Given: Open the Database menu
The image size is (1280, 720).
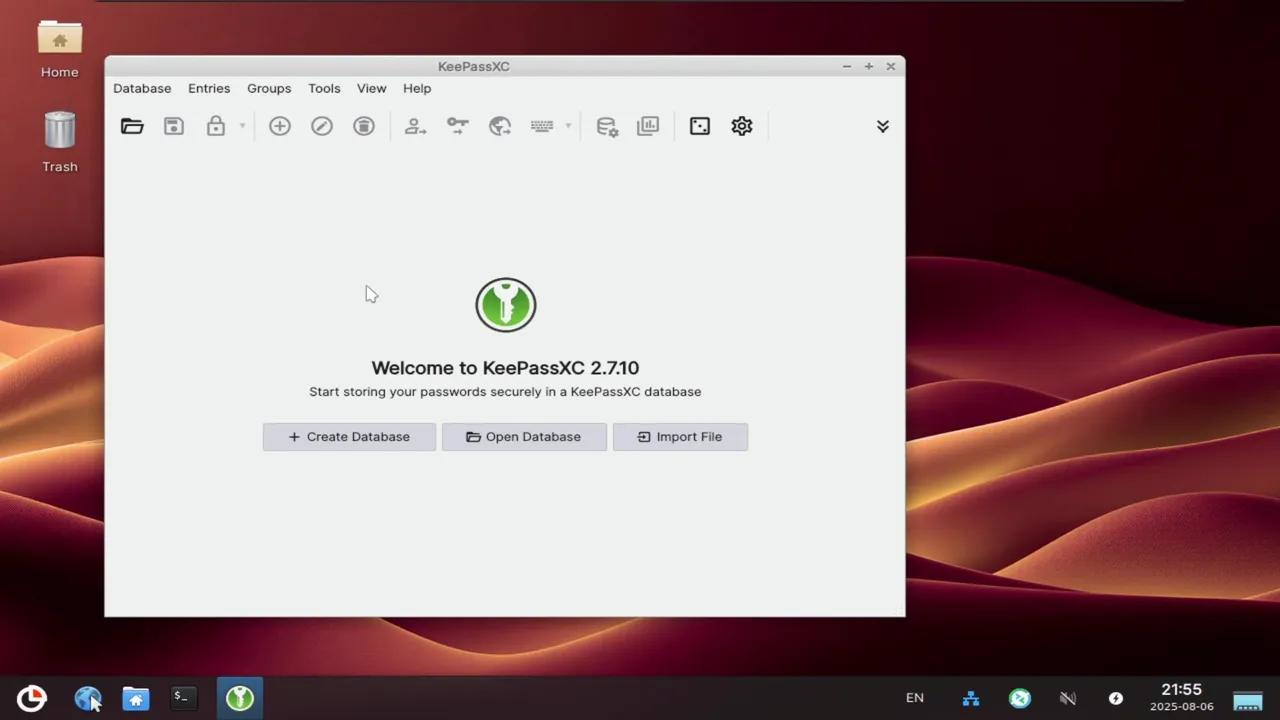Looking at the screenshot, I should point(142,88).
